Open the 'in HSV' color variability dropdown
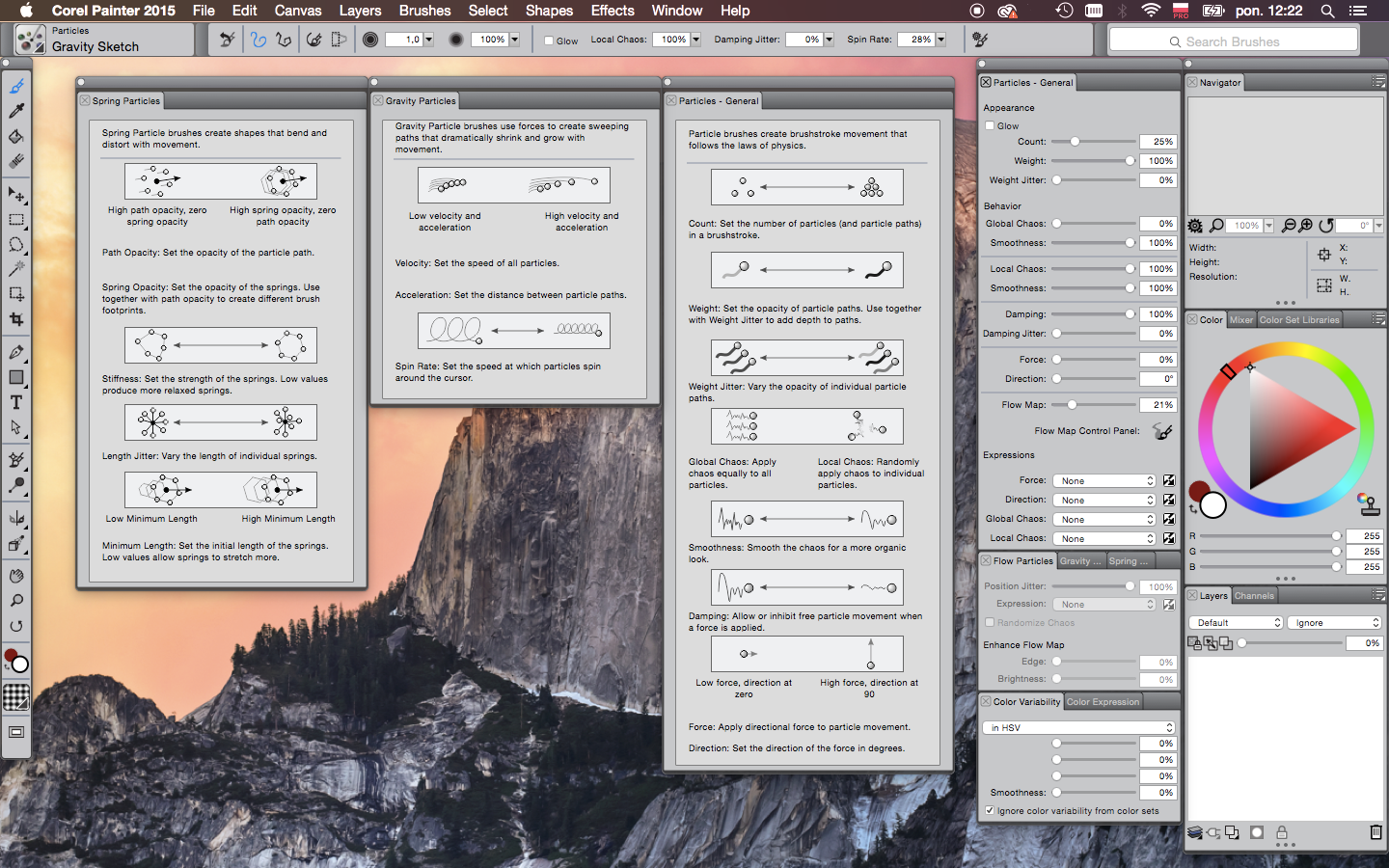This screenshot has height=868, width=1389. (x=1078, y=728)
